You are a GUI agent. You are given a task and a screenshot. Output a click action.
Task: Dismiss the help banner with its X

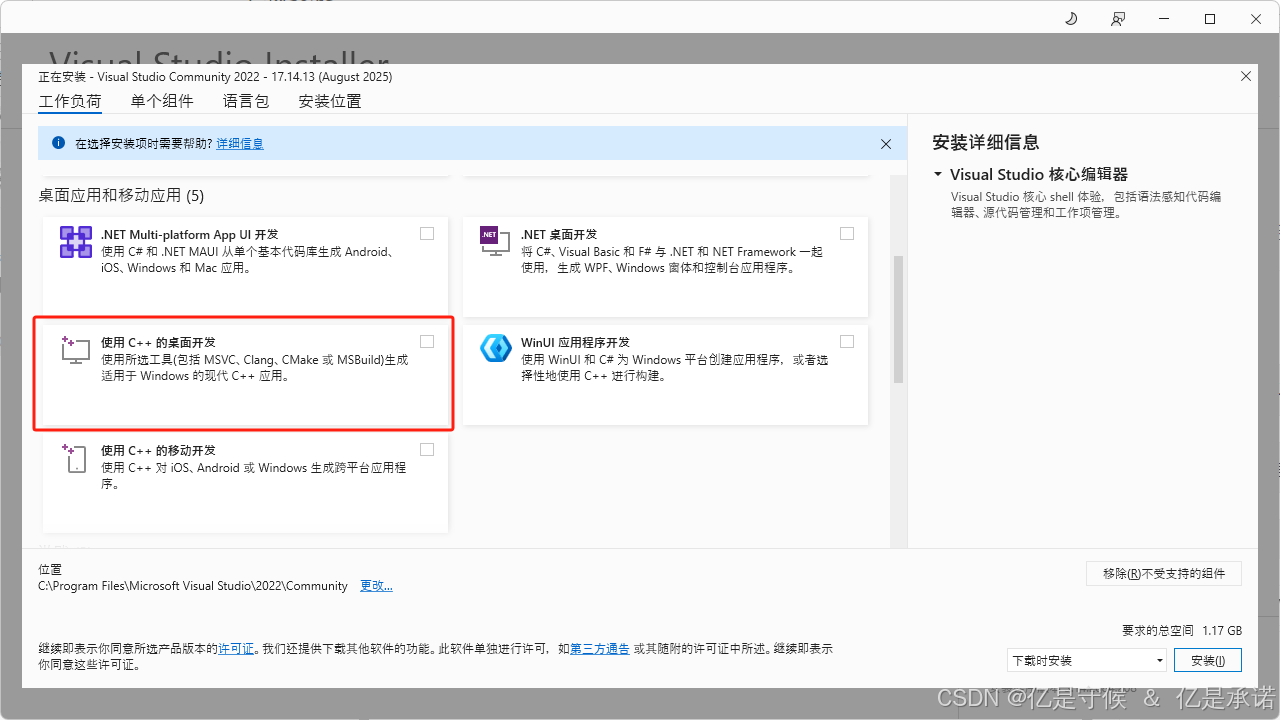tap(886, 144)
